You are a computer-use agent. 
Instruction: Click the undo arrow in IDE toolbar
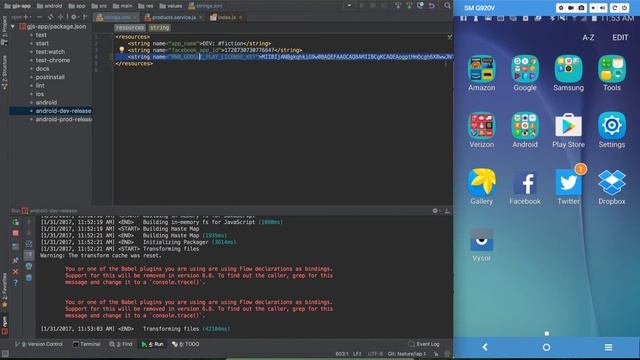pyautogui.click(x=431, y=6)
